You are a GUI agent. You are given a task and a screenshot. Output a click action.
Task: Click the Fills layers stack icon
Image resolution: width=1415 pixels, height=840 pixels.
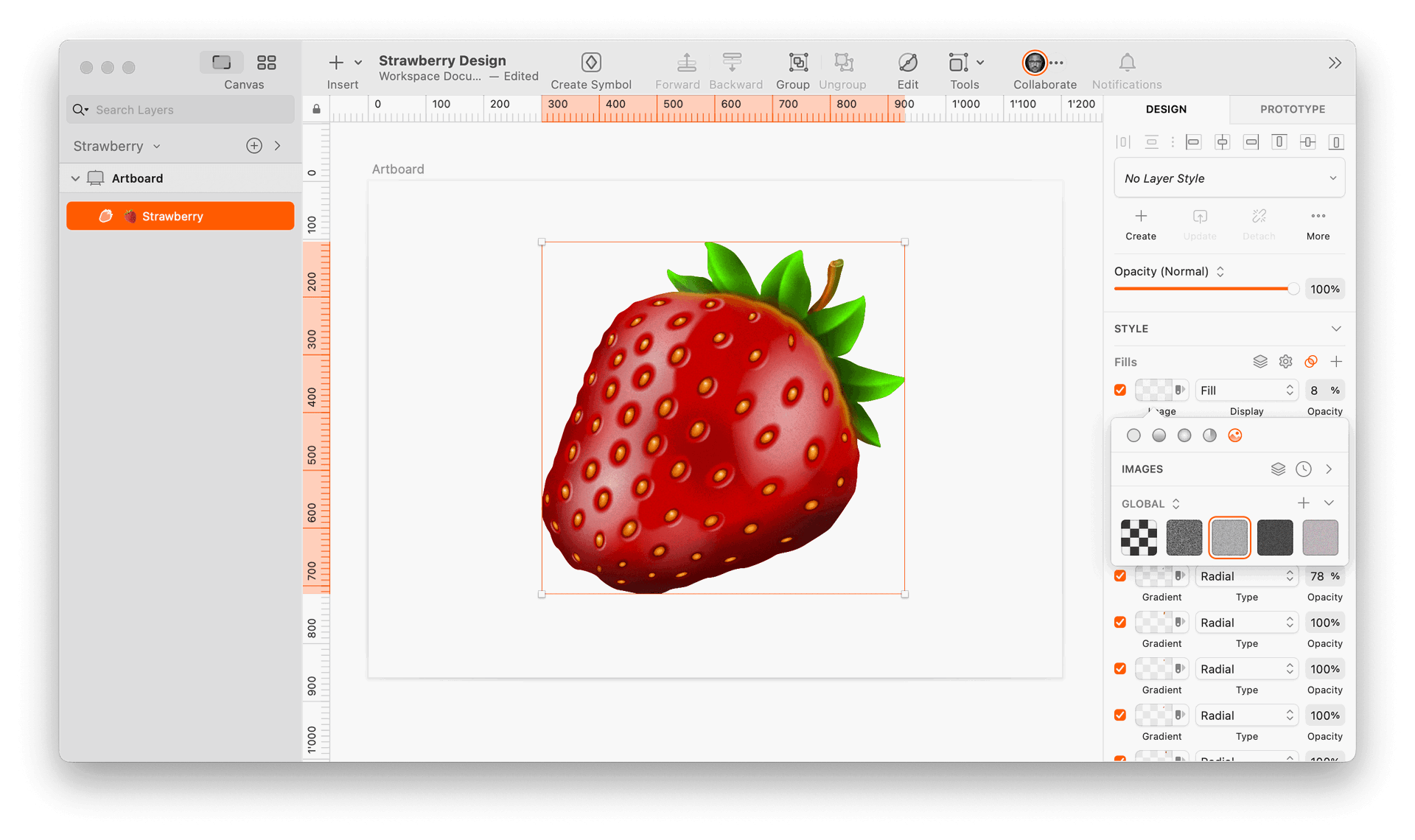coord(1260,362)
